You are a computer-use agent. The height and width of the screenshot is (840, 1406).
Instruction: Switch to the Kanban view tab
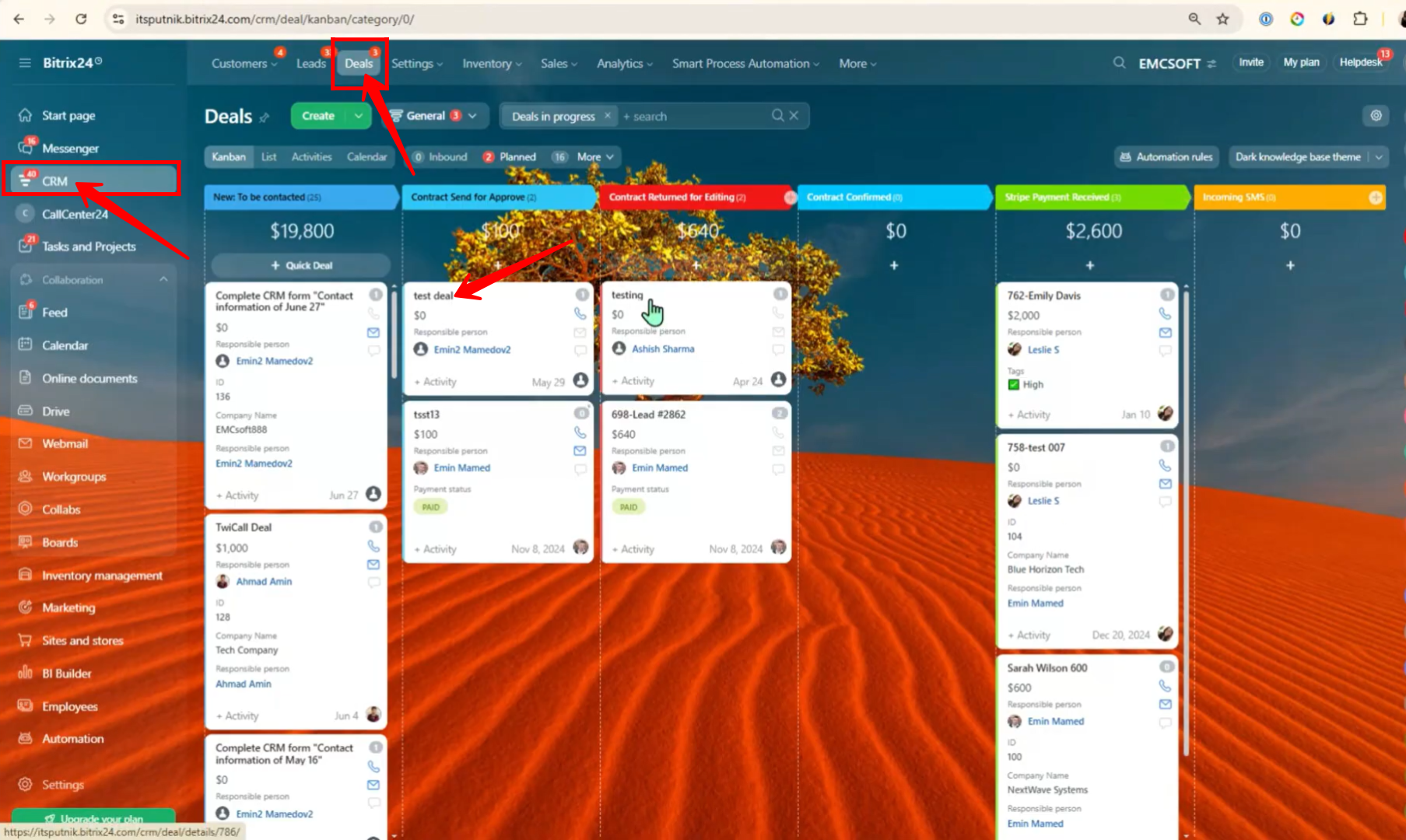[x=229, y=157]
